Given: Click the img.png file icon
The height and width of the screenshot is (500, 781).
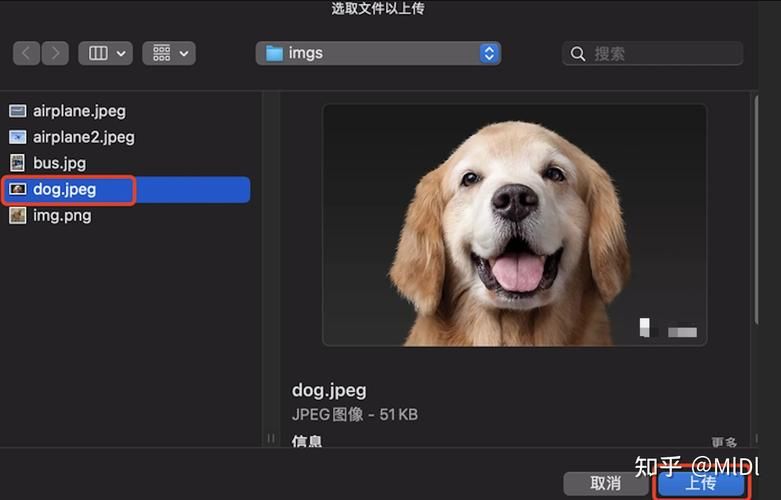Looking at the screenshot, I should (x=18, y=216).
